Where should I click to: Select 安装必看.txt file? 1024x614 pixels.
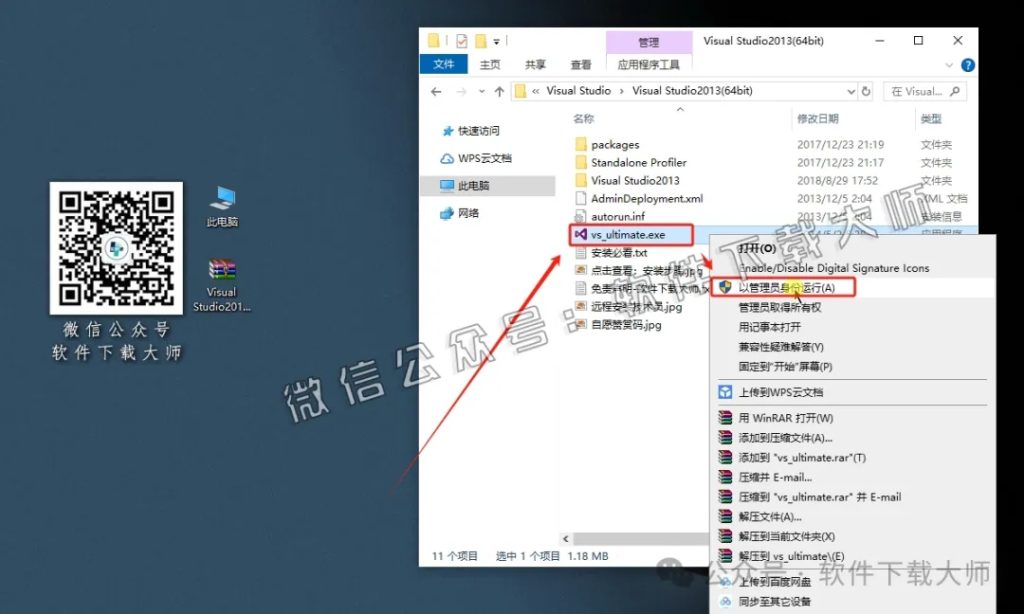coord(618,252)
